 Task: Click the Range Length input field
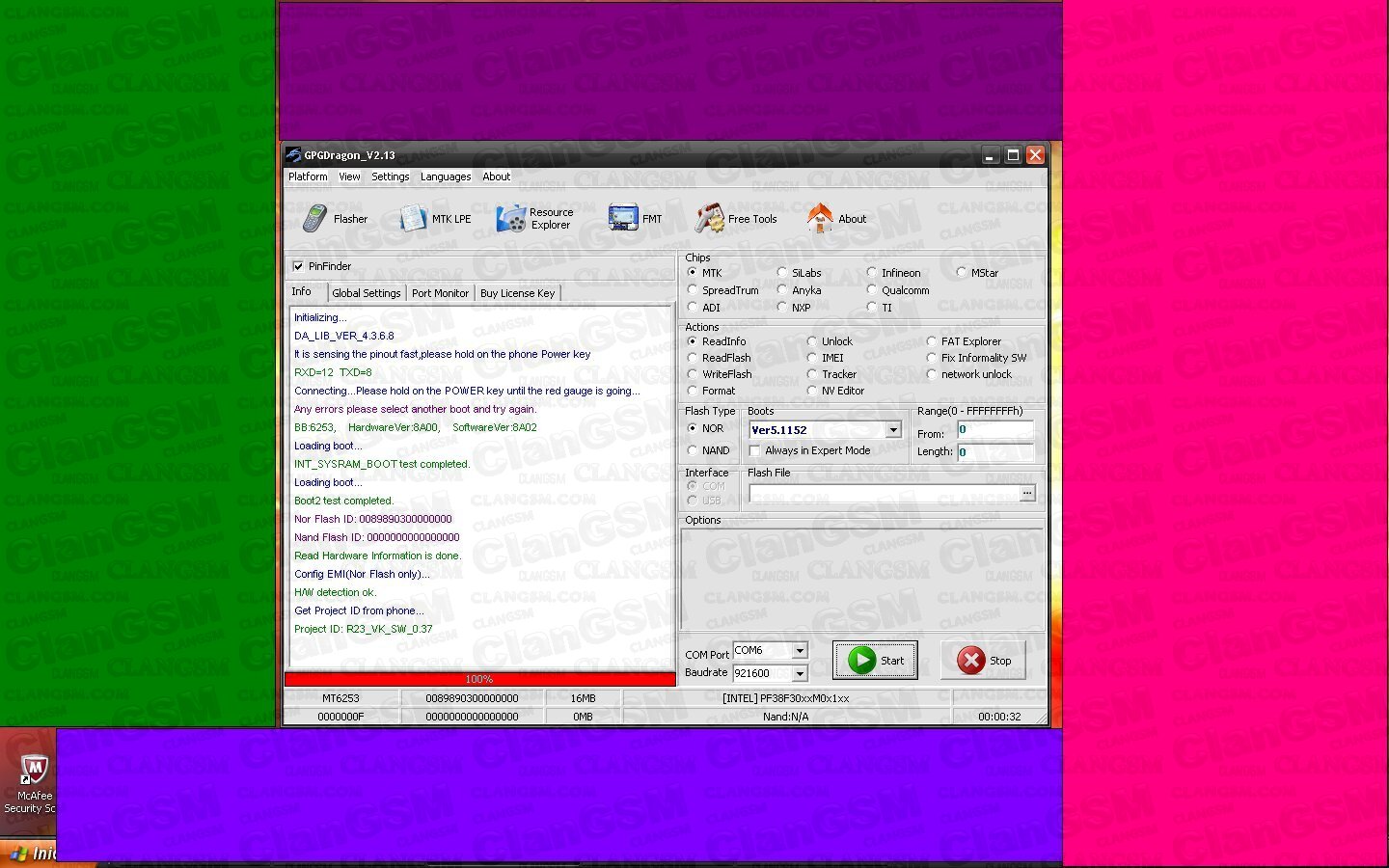click(994, 451)
